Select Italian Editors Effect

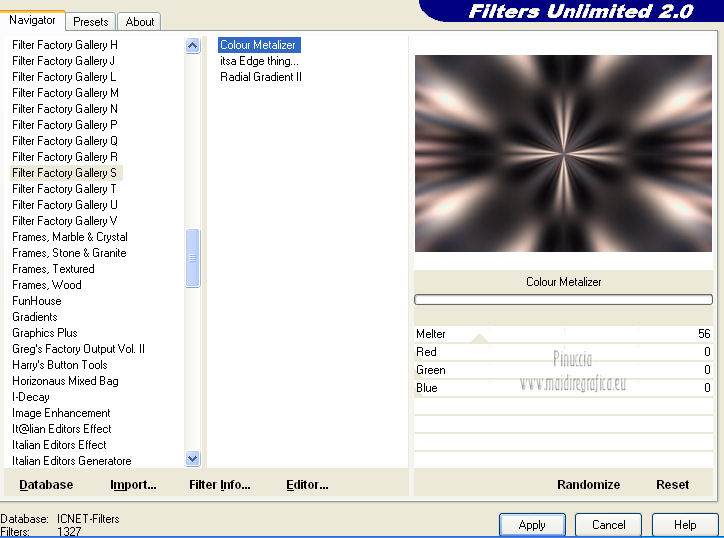59,445
